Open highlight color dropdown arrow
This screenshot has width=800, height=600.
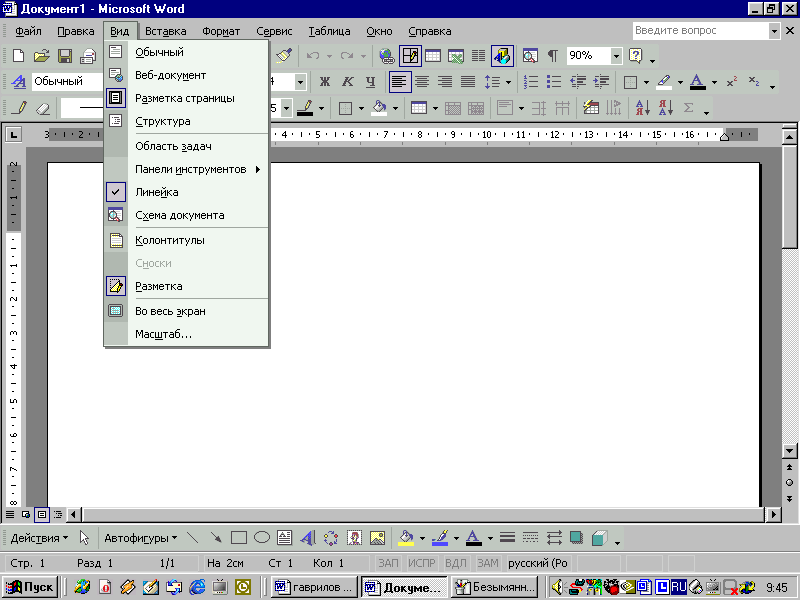(x=680, y=82)
